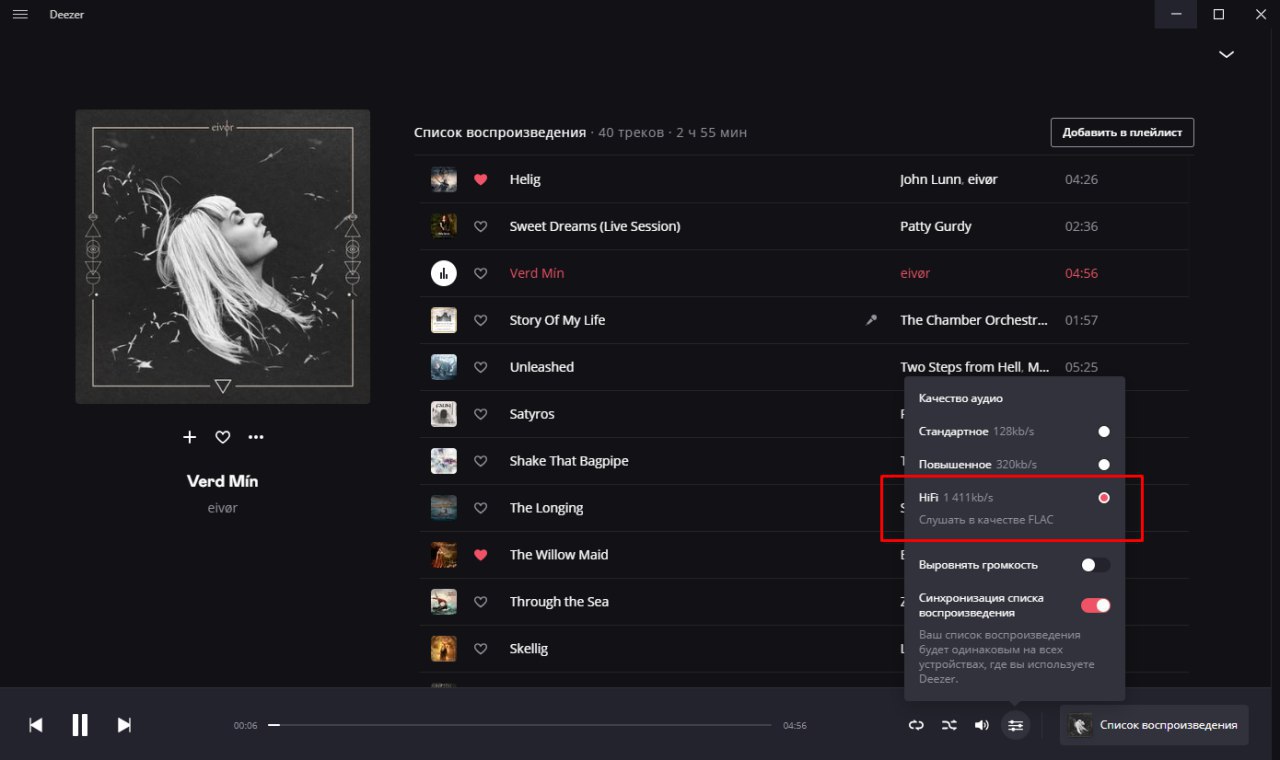This screenshot has width=1280, height=760.
Task: Play the track Skellig
Action: coord(529,649)
